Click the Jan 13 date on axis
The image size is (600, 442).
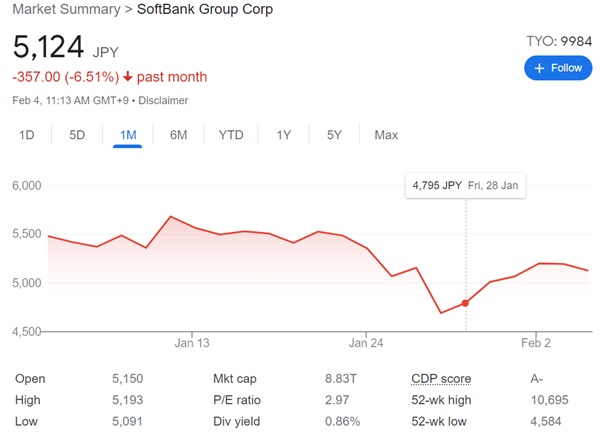[x=191, y=343]
